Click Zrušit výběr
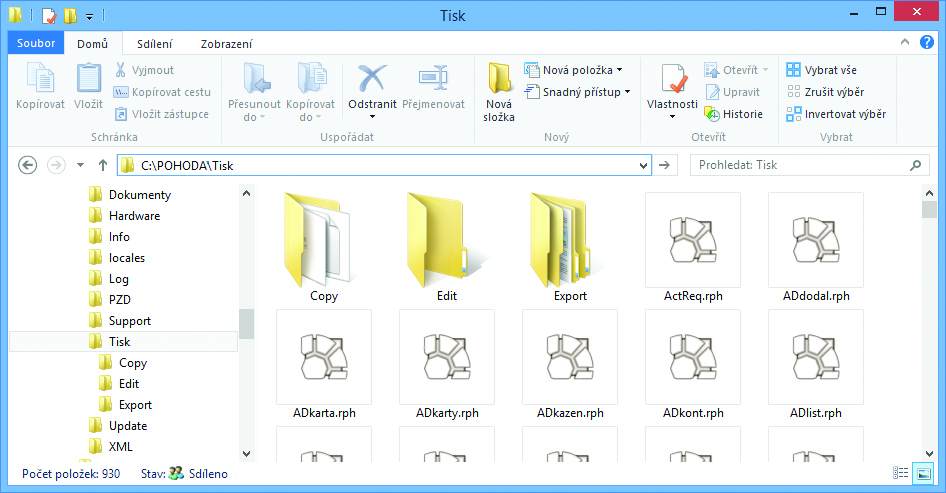The height and width of the screenshot is (493, 946). pyautogui.click(x=825, y=92)
